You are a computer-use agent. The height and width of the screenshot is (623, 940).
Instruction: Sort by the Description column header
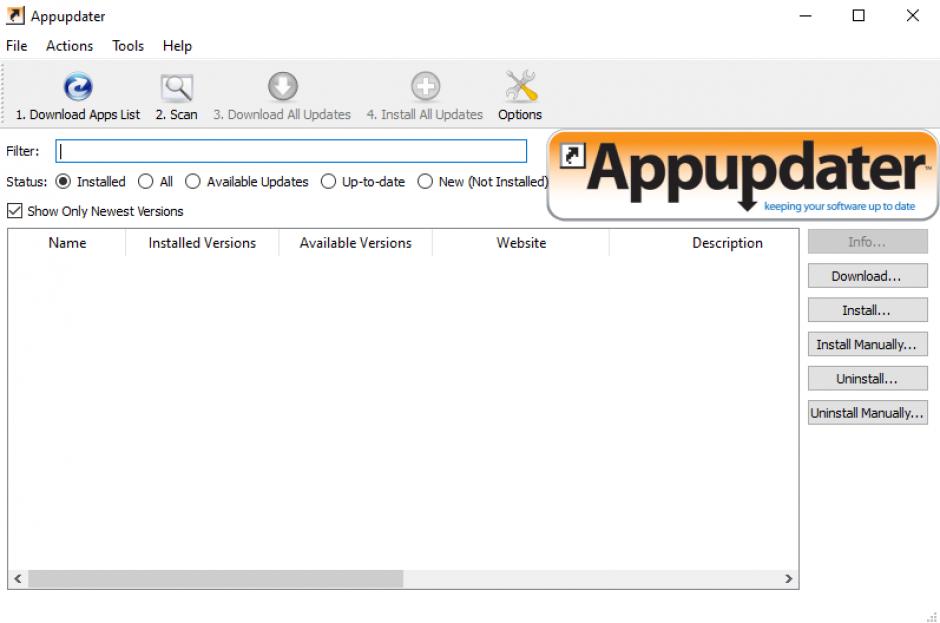pos(704,243)
